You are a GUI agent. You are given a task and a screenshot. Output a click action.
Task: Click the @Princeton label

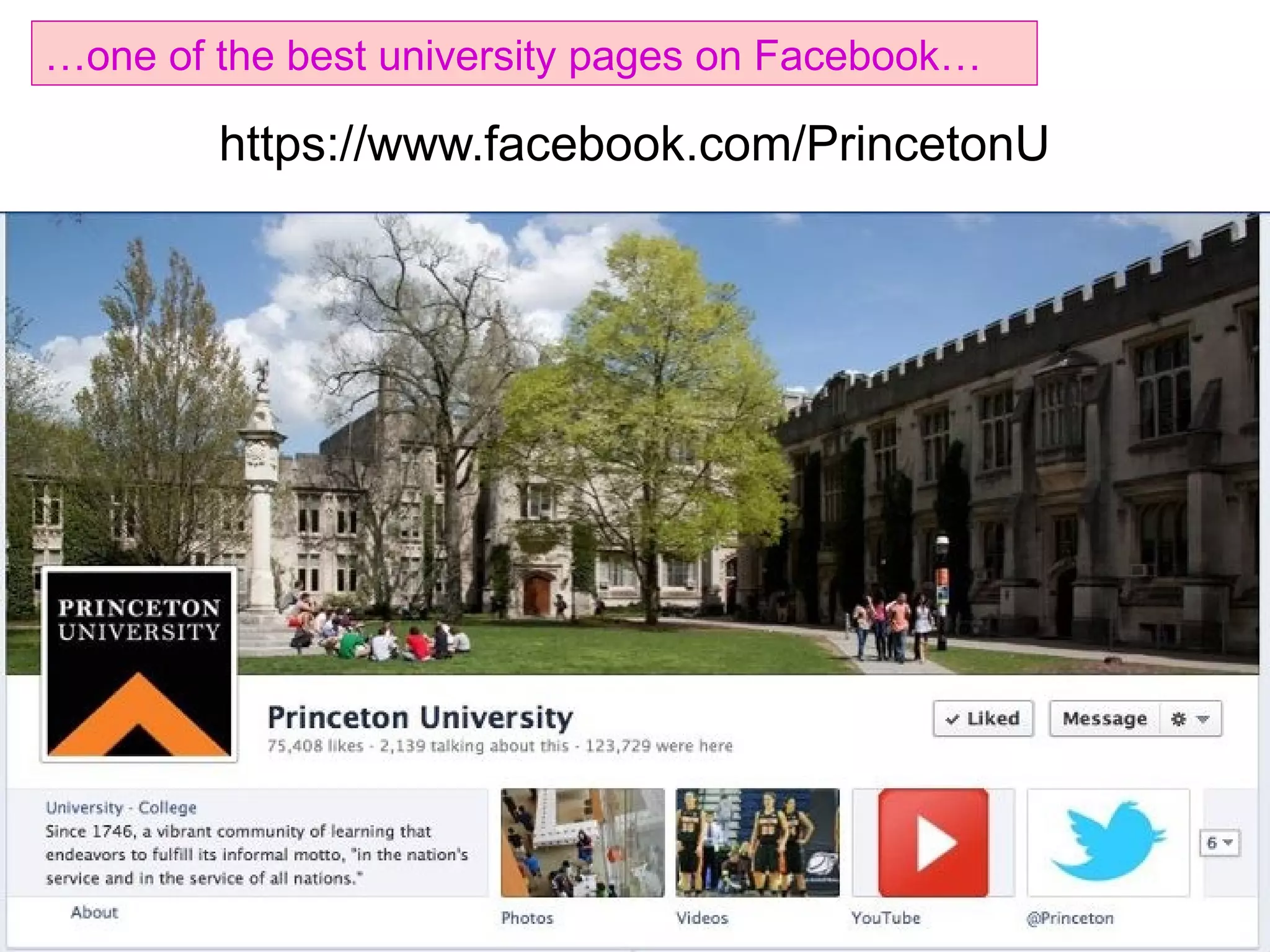click(1070, 918)
